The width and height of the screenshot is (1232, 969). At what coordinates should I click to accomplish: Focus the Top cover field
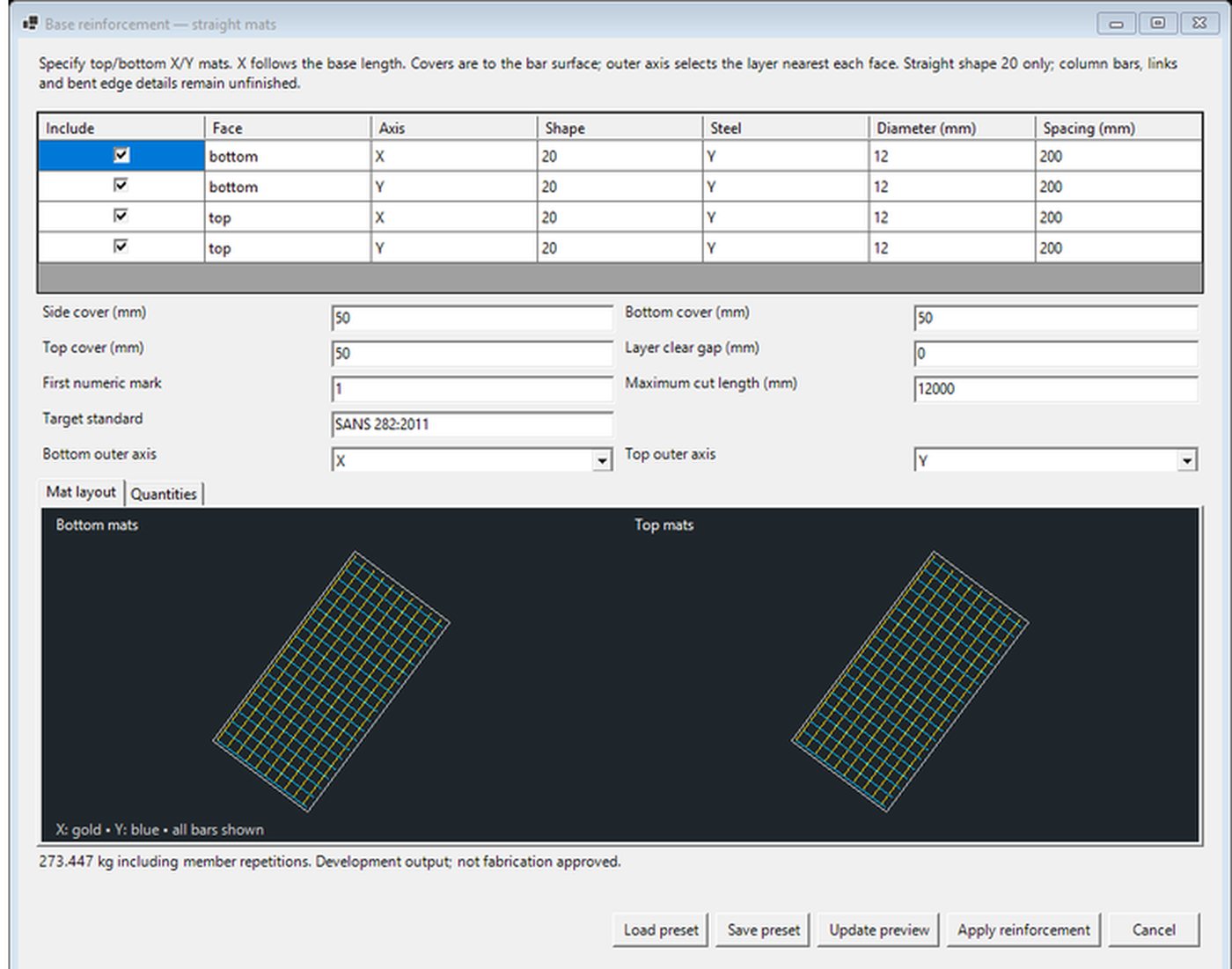473,353
